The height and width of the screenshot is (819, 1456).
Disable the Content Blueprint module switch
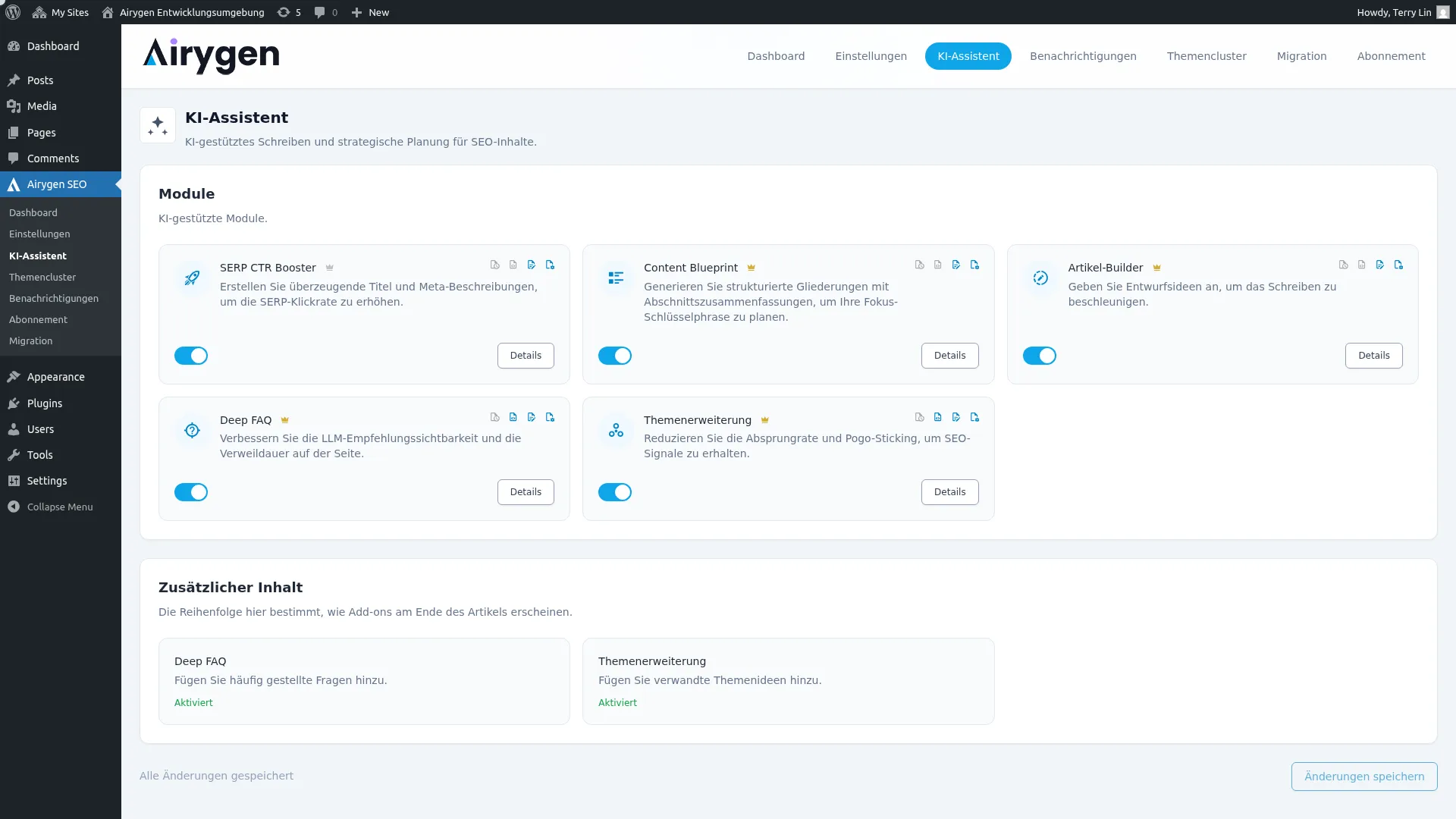615,356
